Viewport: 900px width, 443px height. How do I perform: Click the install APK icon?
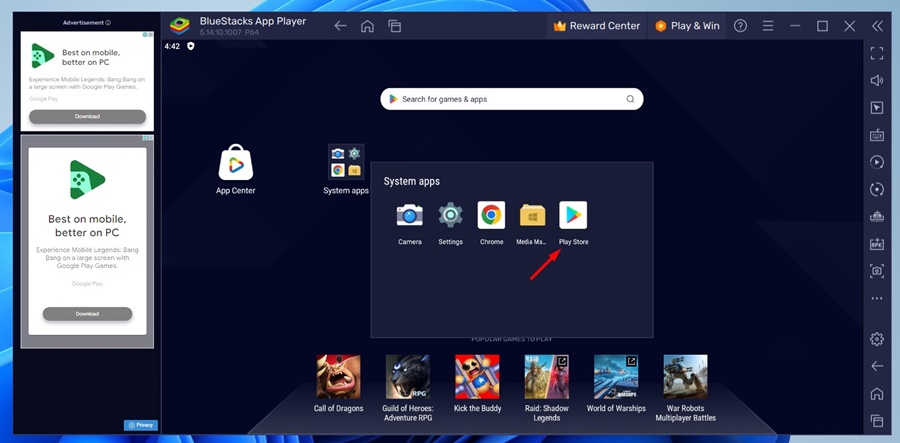click(876, 244)
